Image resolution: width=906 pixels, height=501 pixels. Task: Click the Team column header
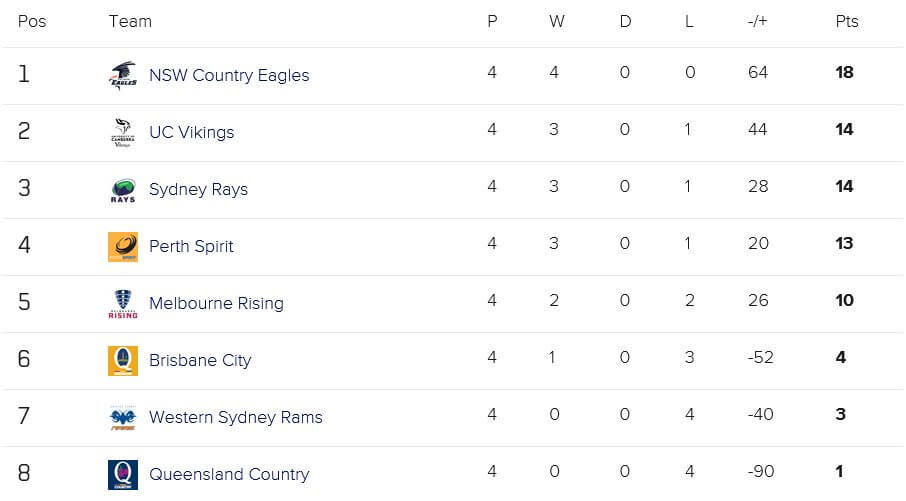pyautogui.click(x=130, y=21)
